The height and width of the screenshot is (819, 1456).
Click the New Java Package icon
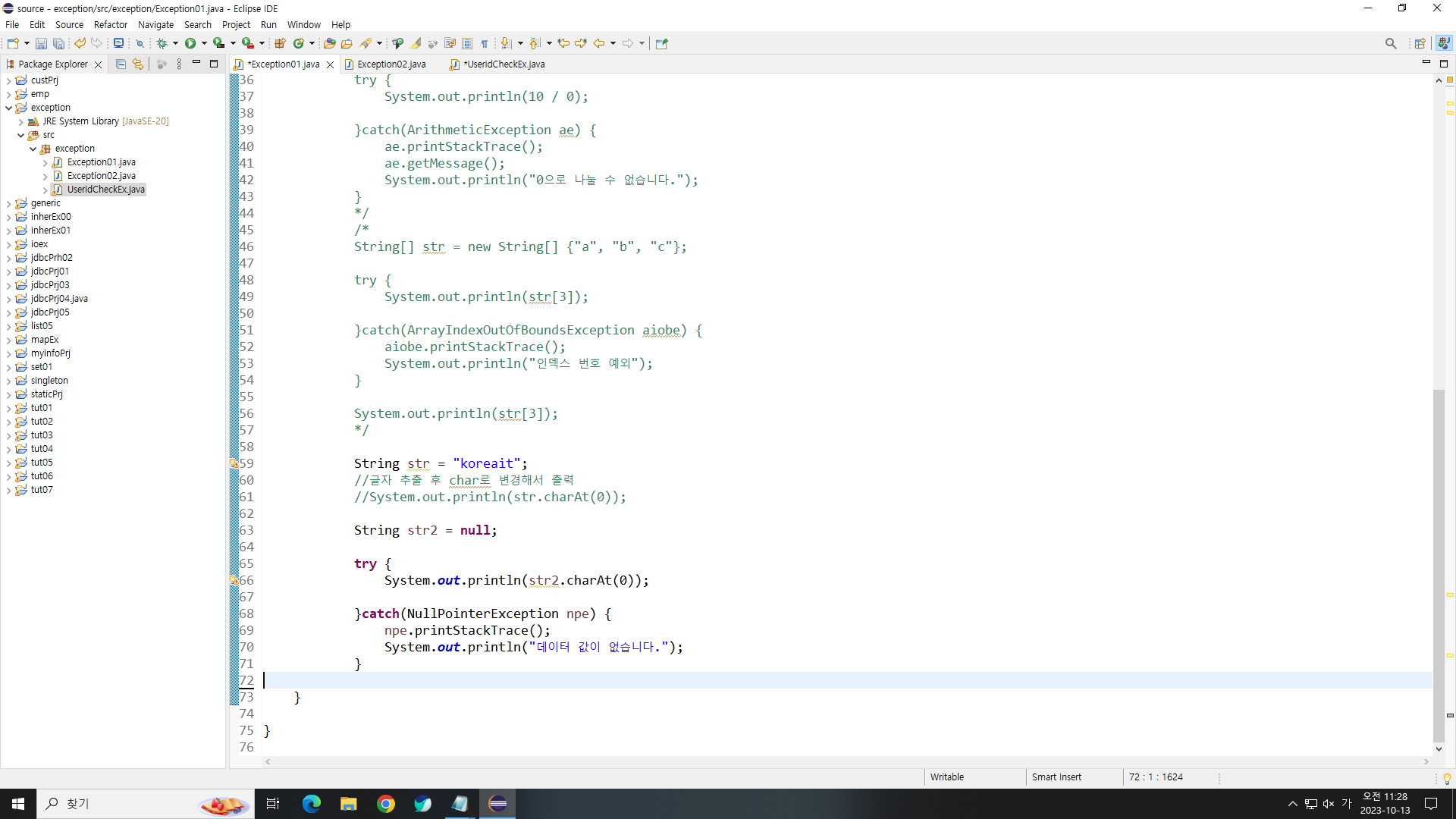tap(280, 43)
